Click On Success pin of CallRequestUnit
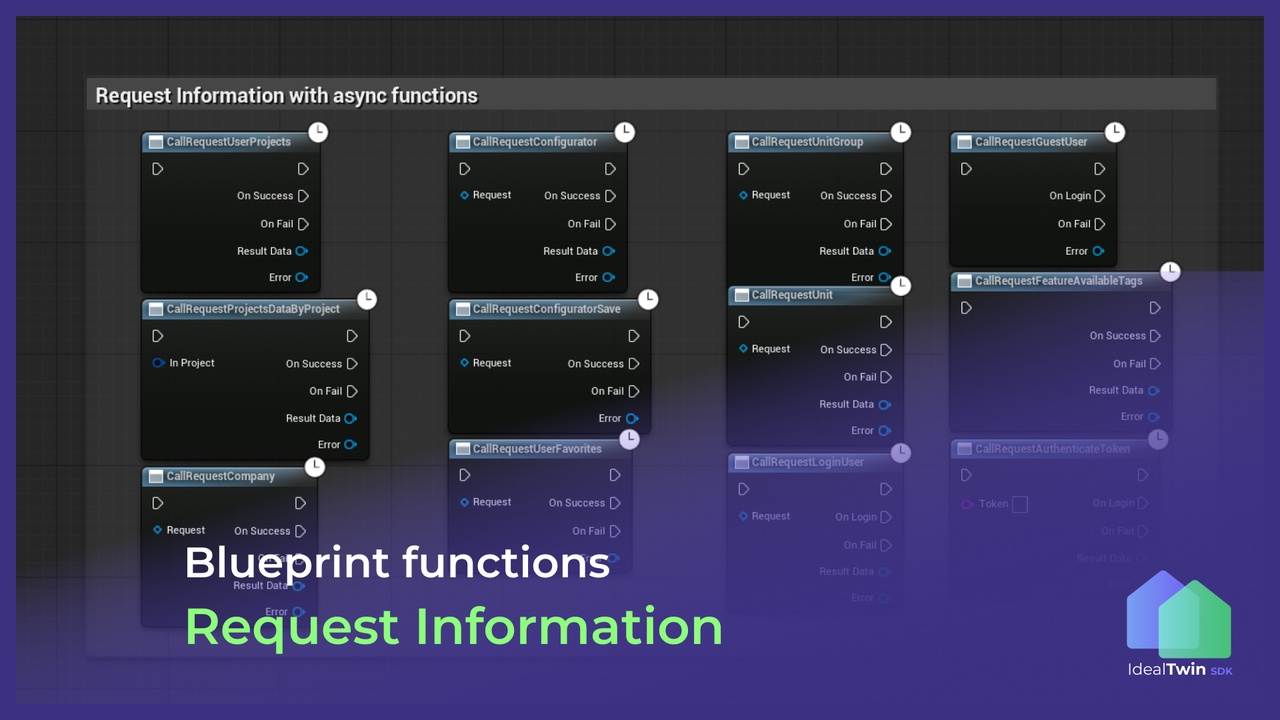This screenshot has width=1280, height=720. 886,350
